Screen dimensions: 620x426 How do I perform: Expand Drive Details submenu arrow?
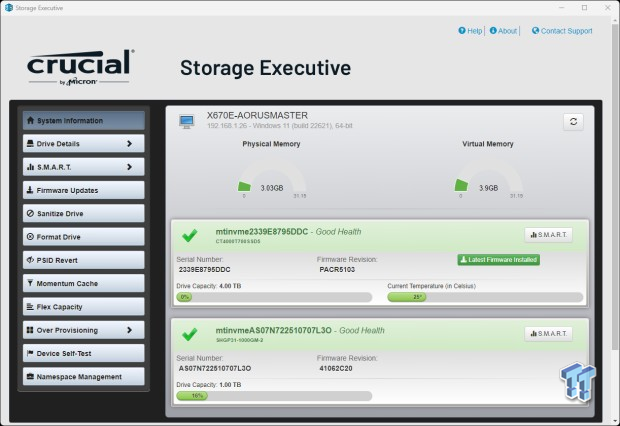(129, 144)
